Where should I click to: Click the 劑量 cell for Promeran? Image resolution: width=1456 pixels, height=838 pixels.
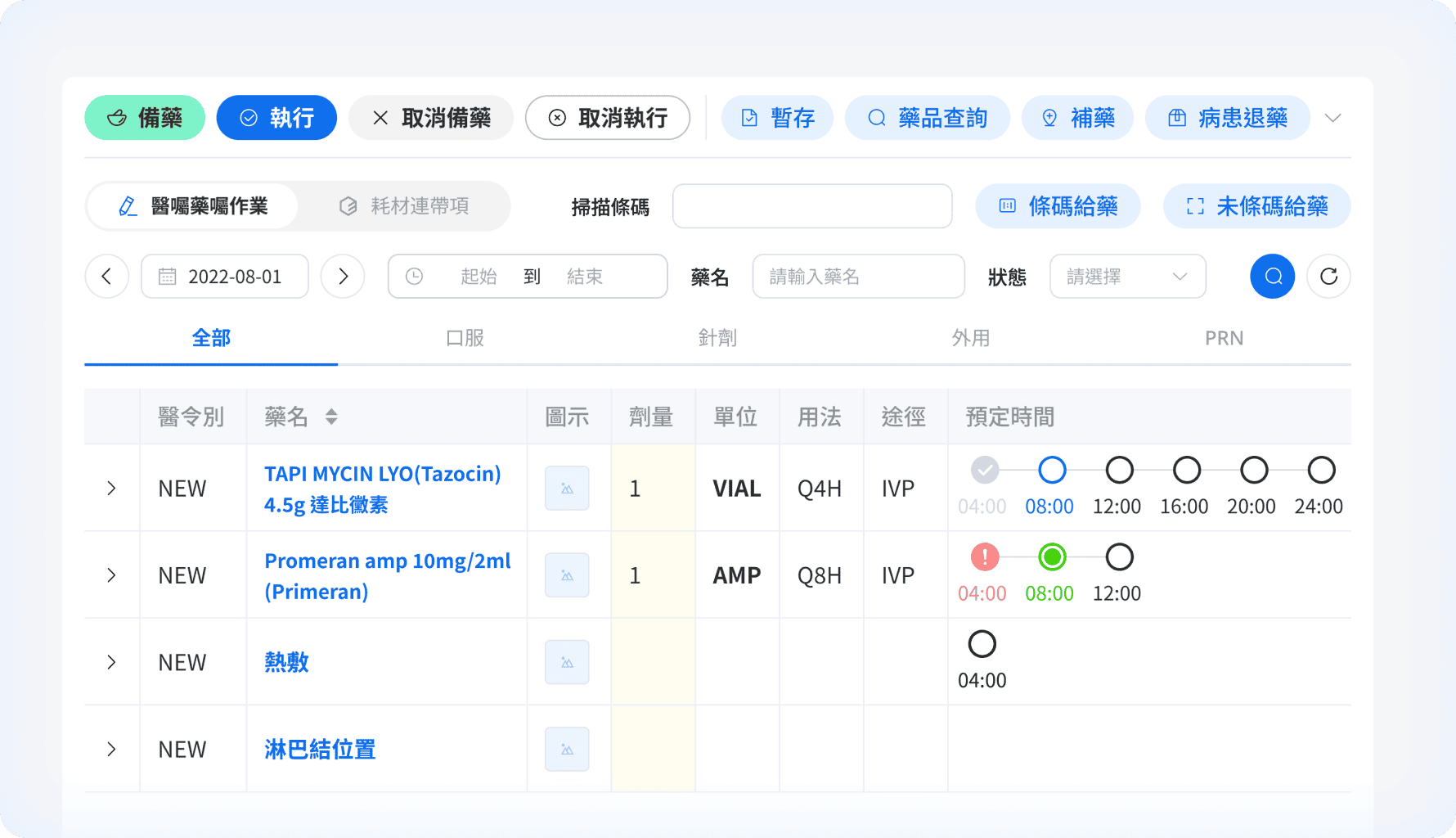click(x=653, y=575)
